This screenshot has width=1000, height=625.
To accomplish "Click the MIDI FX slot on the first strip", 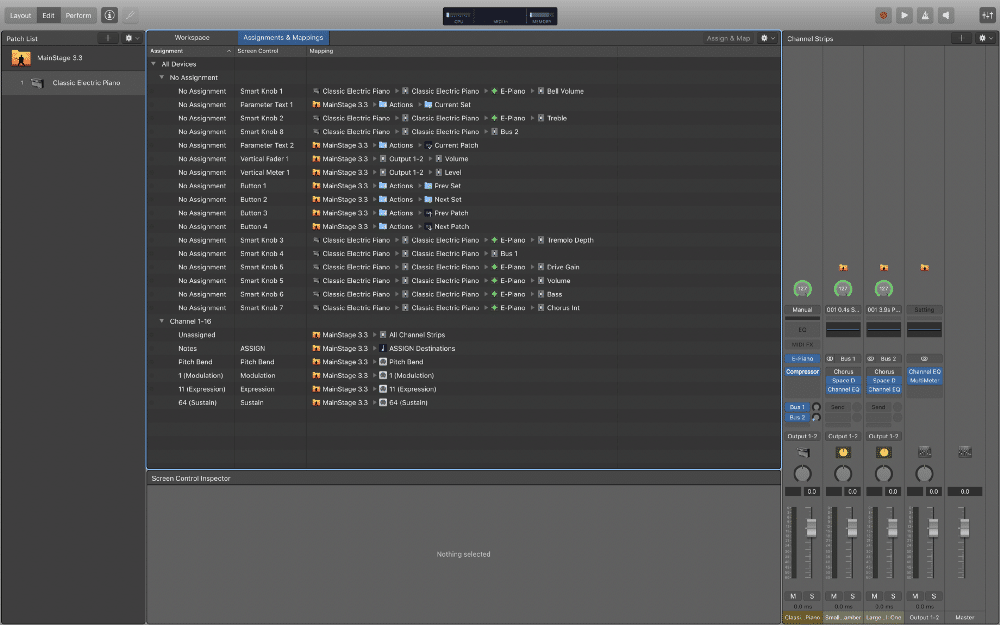I will pyautogui.click(x=802, y=345).
